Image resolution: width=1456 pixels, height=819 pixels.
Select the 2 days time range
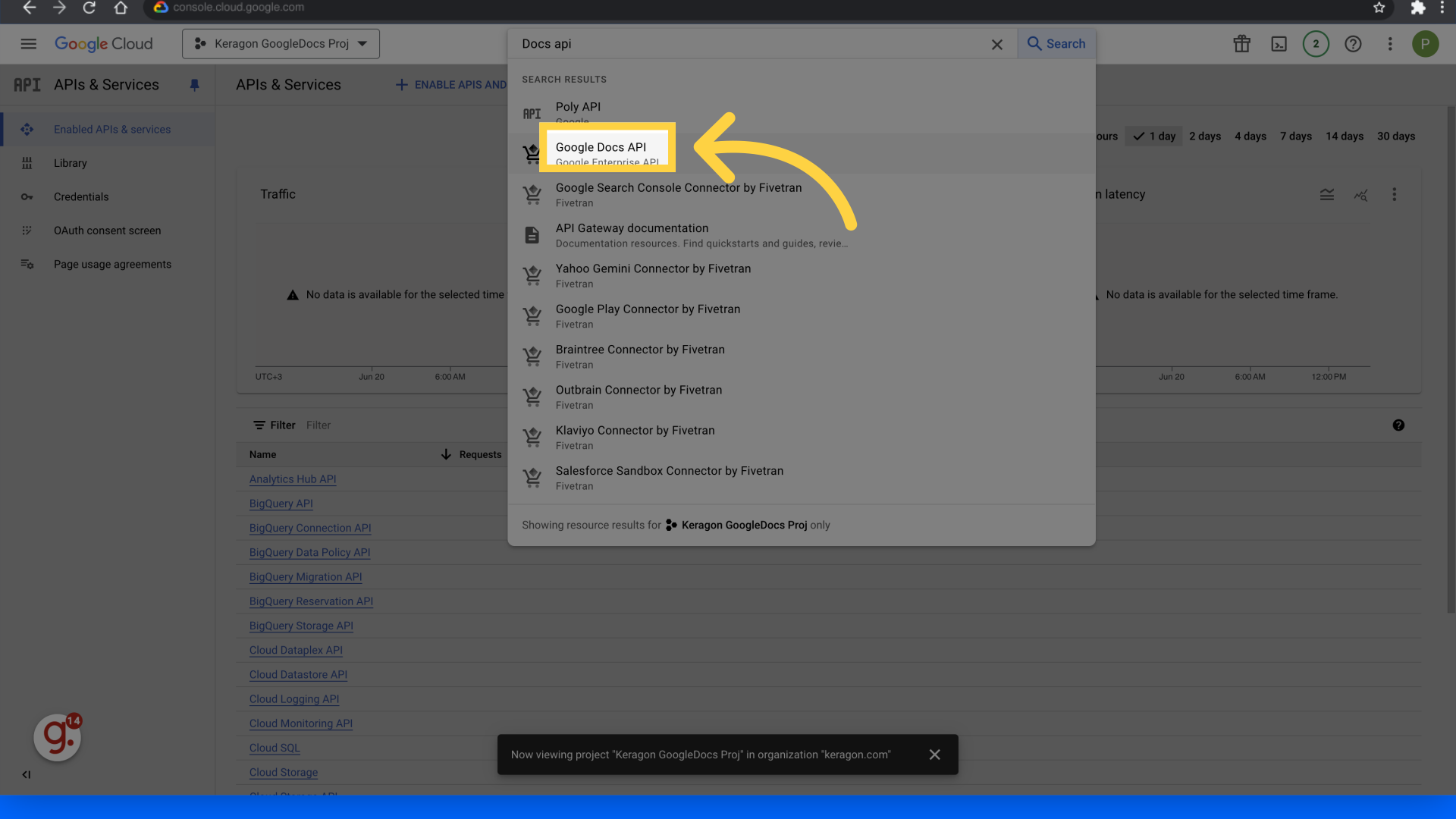(1205, 136)
